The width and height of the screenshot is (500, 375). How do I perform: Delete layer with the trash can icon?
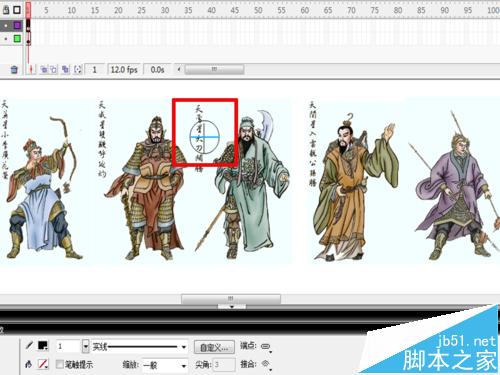14,70
